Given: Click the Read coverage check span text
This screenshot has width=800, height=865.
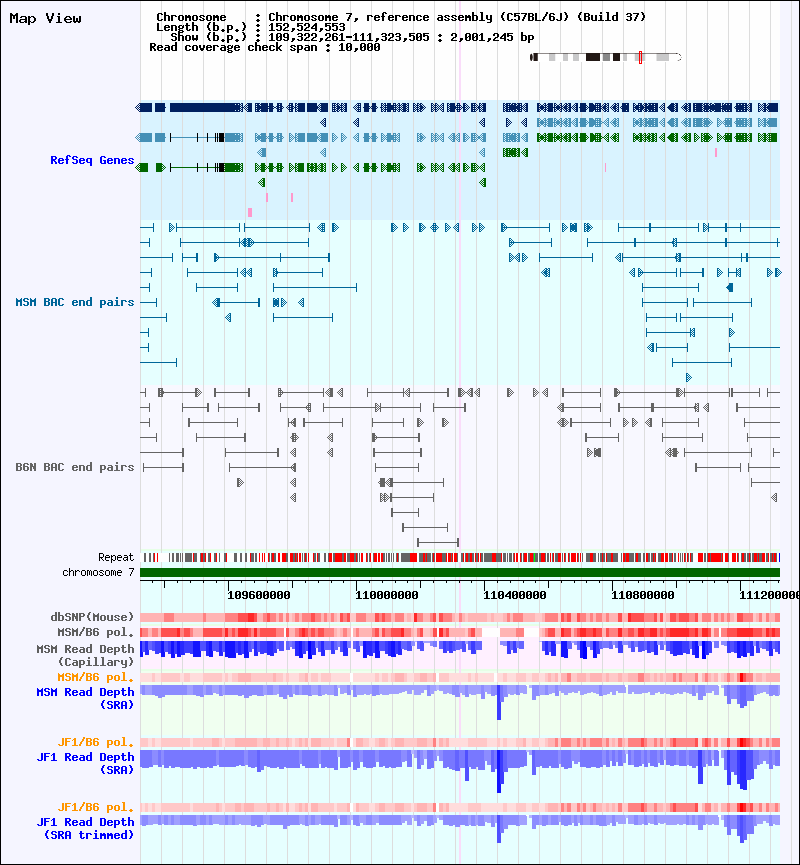Looking at the screenshot, I should click(x=265, y=47).
